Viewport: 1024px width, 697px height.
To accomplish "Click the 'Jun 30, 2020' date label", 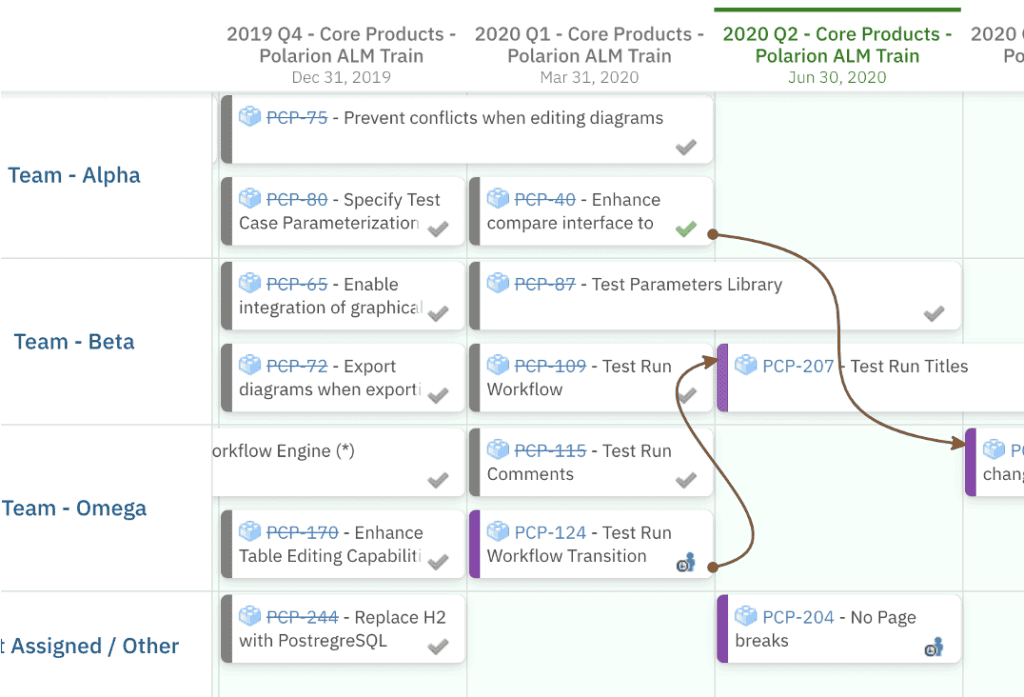I will pos(837,77).
